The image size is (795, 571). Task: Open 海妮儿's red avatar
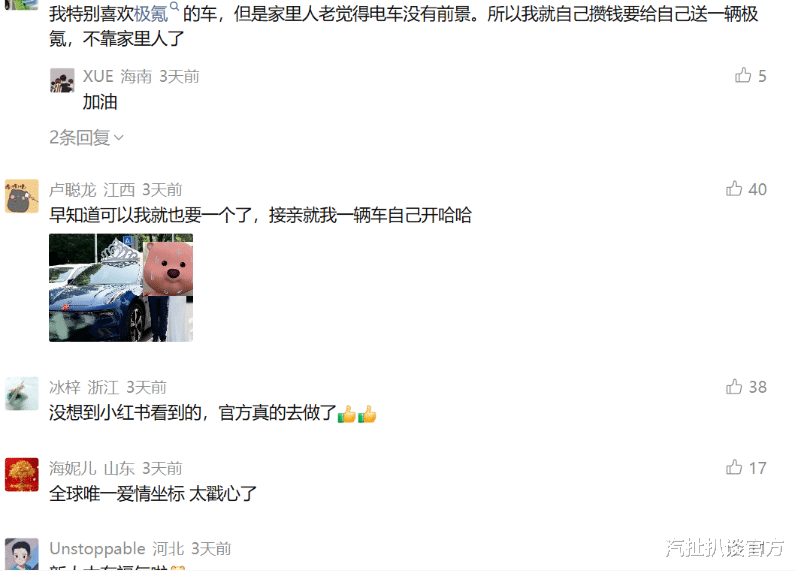[22, 475]
